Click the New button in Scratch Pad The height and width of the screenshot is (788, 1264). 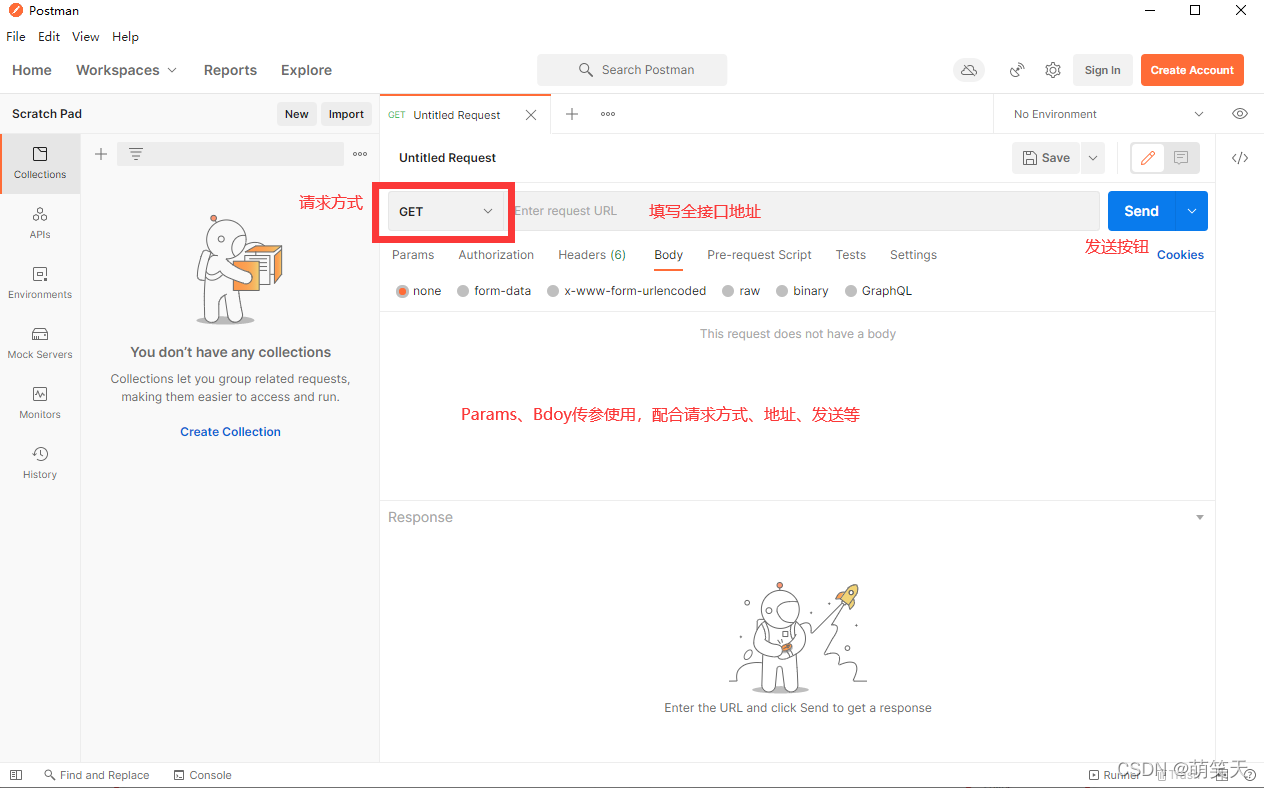pyautogui.click(x=297, y=114)
